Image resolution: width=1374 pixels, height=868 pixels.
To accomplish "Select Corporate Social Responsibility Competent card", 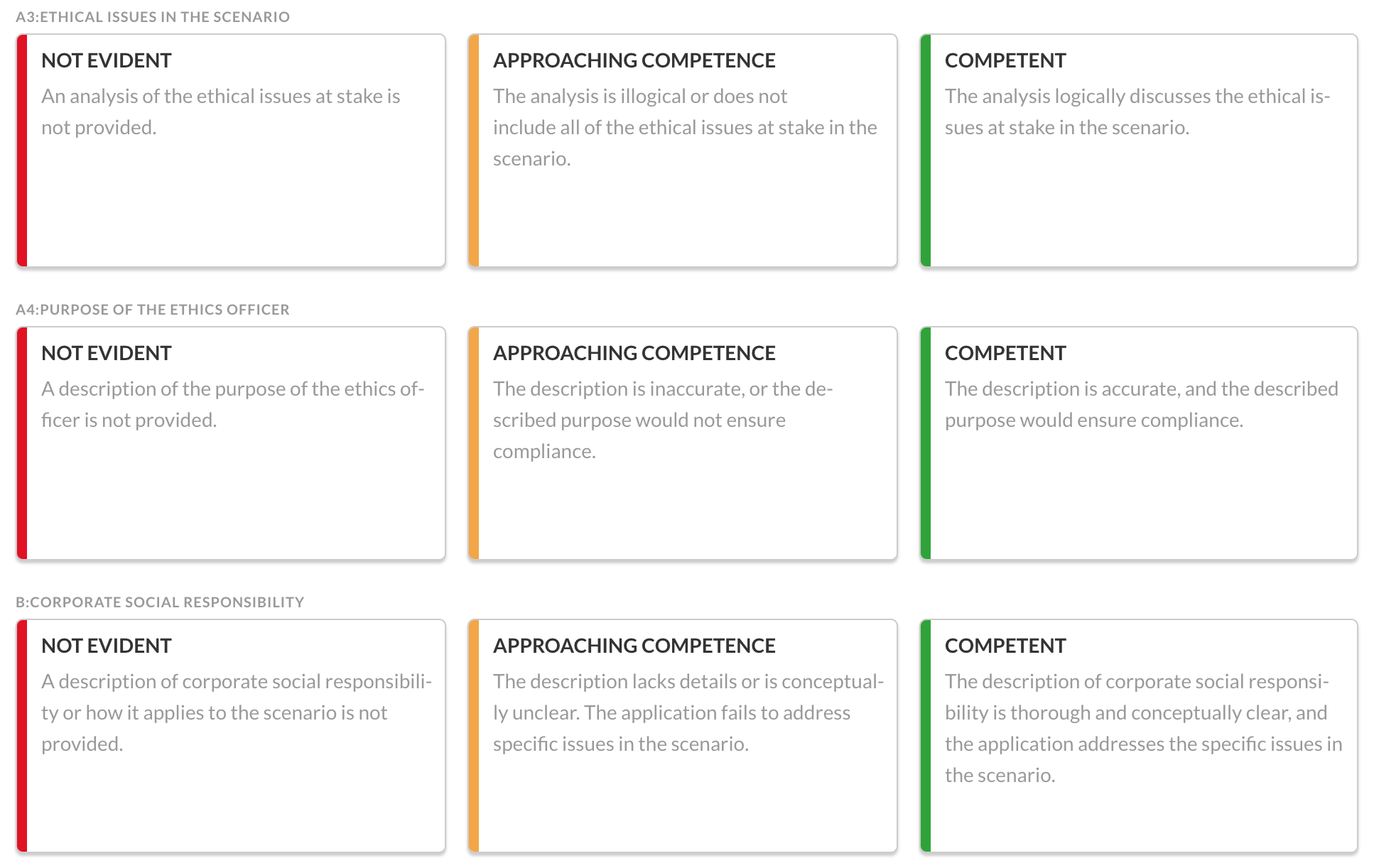I will click(1139, 736).
